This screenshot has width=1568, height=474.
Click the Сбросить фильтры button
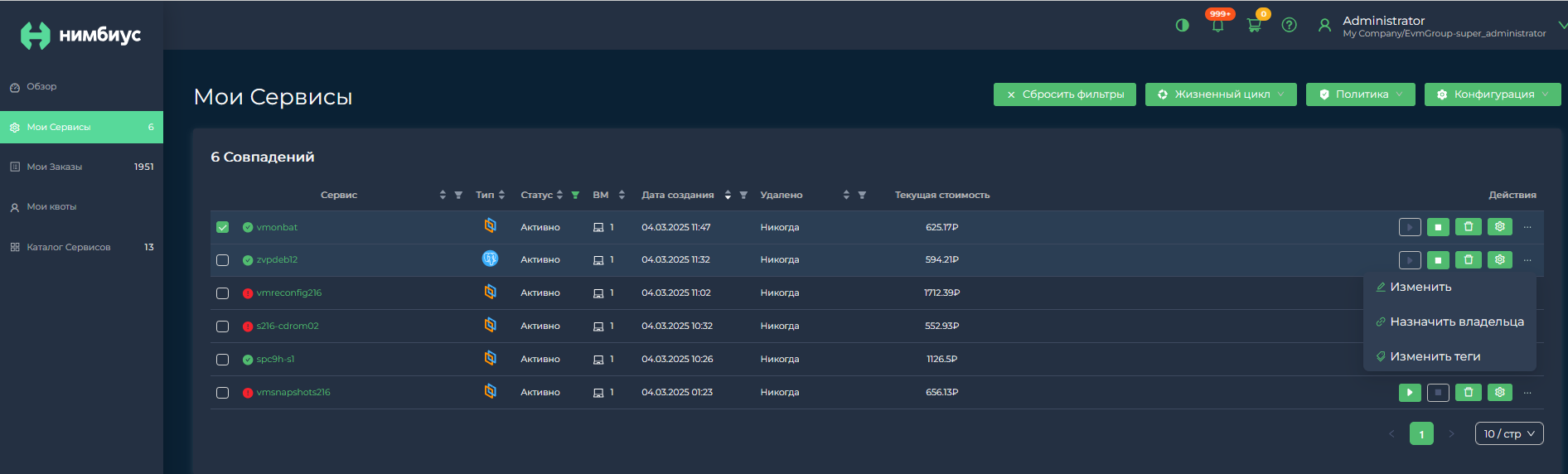pyautogui.click(x=1065, y=94)
